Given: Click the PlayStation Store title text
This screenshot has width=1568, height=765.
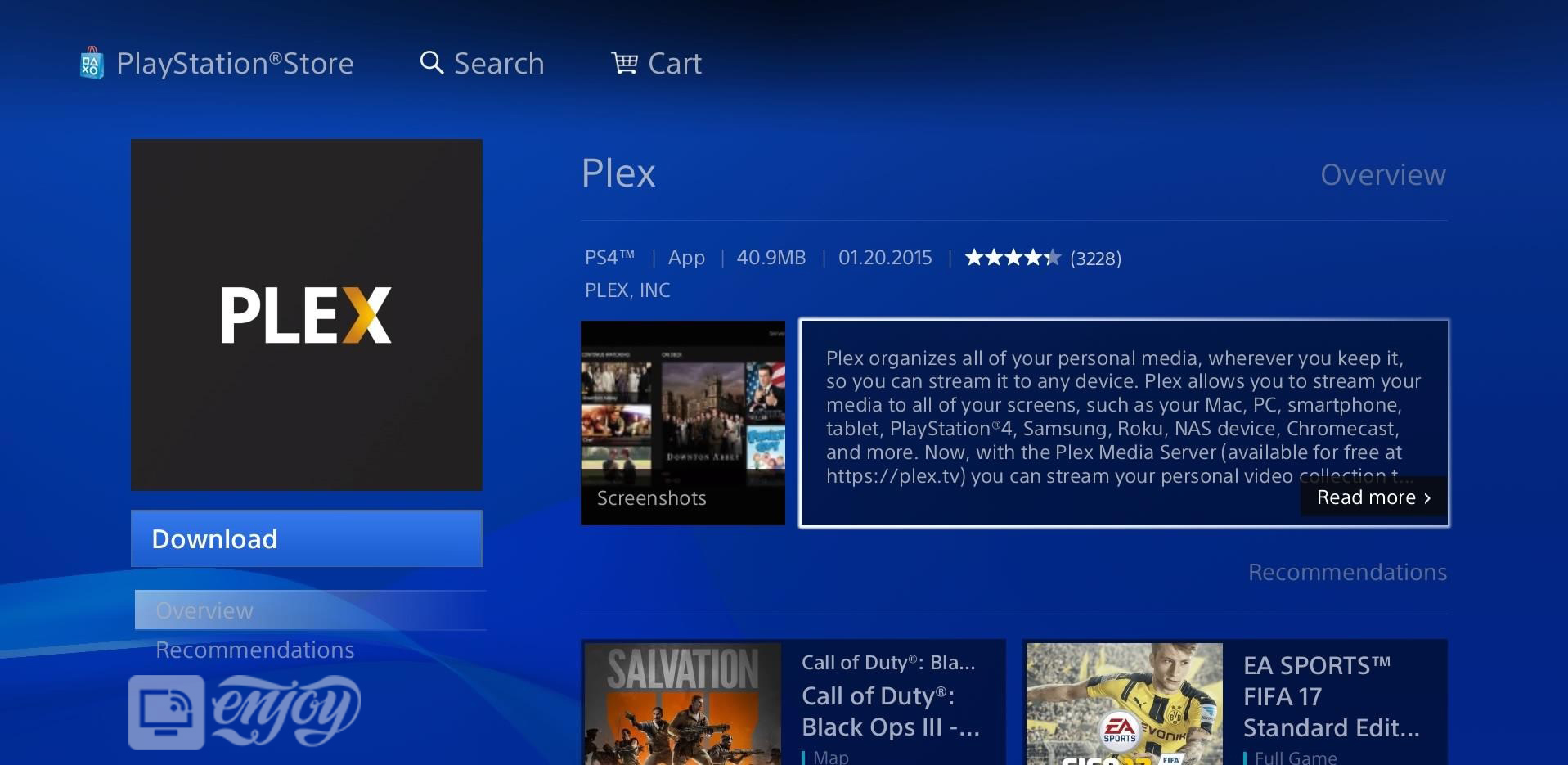Looking at the screenshot, I should [x=235, y=63].
